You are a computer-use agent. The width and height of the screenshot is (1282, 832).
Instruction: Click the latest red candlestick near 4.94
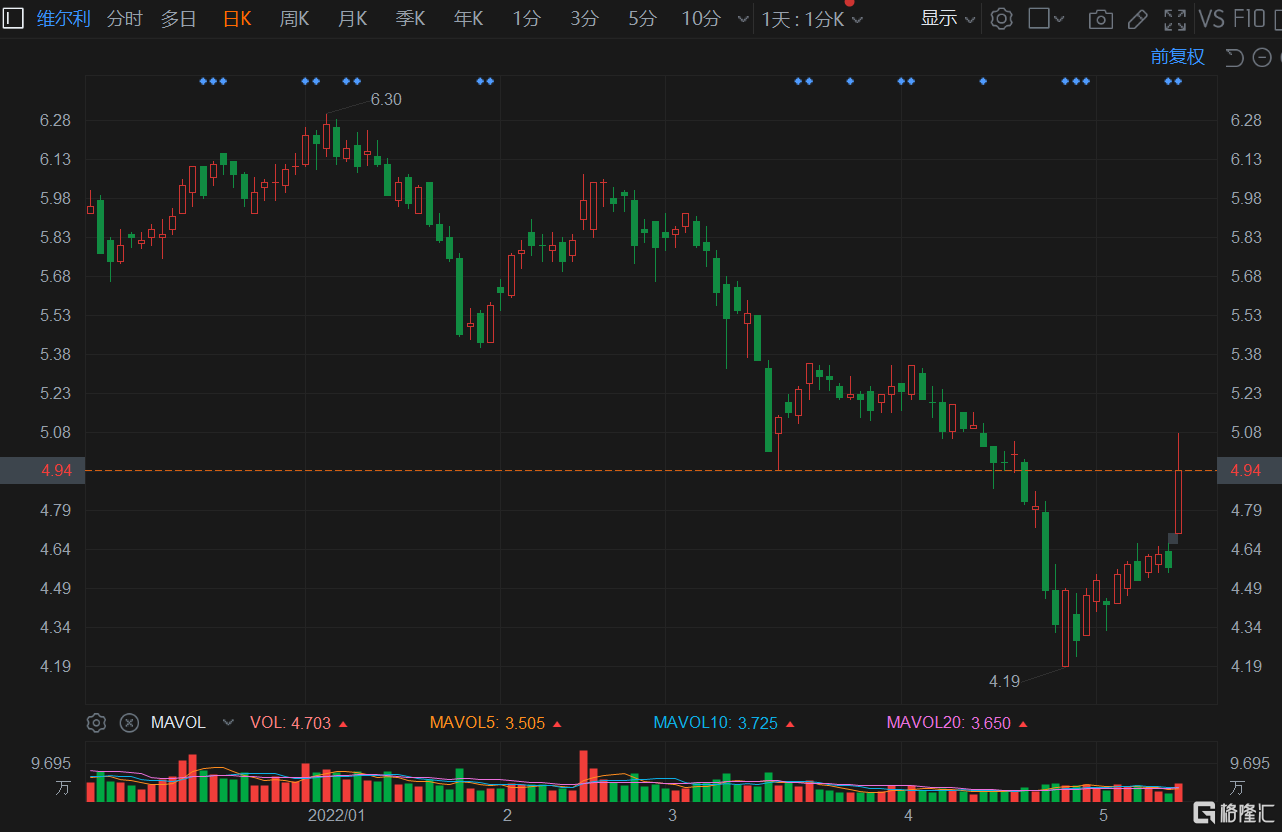pos(1178,500)
